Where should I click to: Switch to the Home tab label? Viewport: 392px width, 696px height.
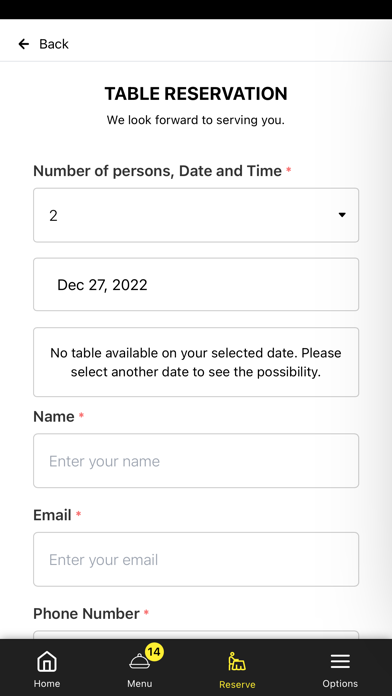[47, 684]
